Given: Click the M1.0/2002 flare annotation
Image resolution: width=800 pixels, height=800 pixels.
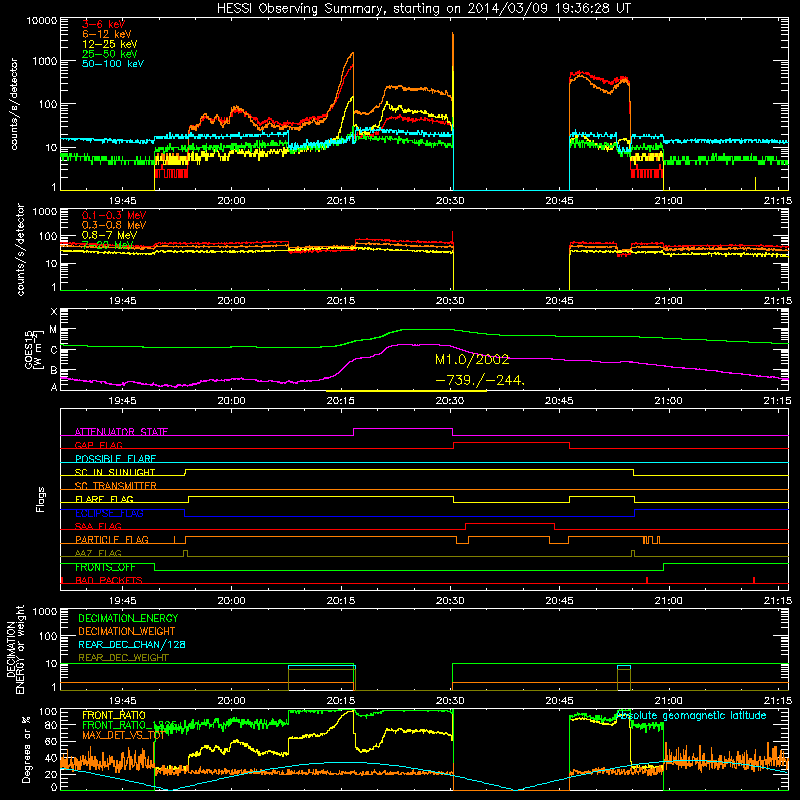Looking at the screenshot, I should (472, 360).
